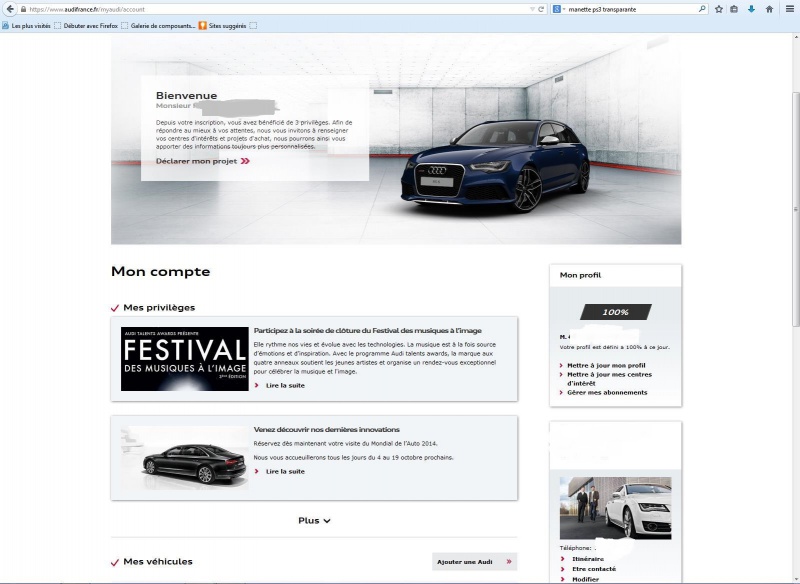The width and height of the screenshot is (800, 584).
Task: Expand more privileges with 'Plus'
Action: [x=314, y=521]
